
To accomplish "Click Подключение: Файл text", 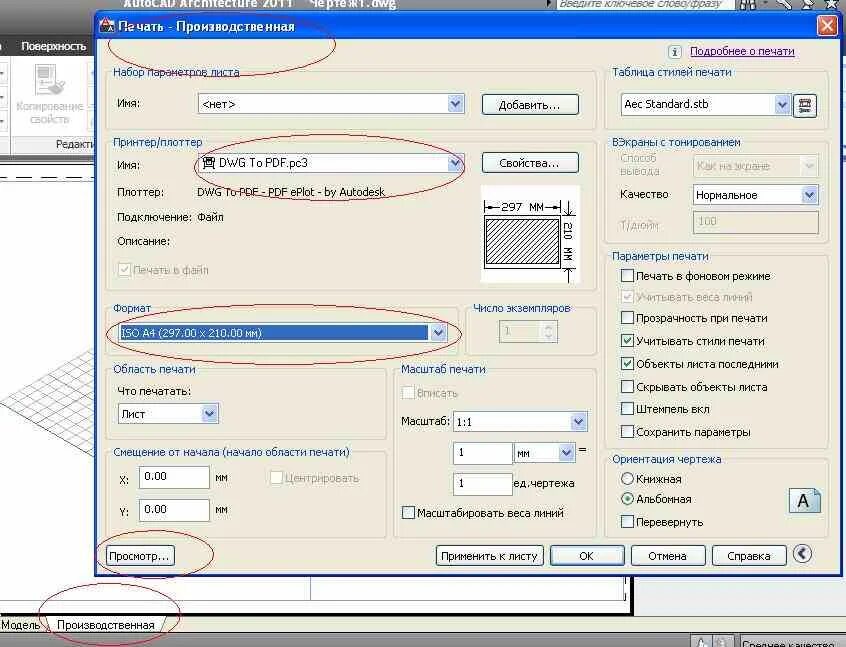I will (x=170, y=217).
